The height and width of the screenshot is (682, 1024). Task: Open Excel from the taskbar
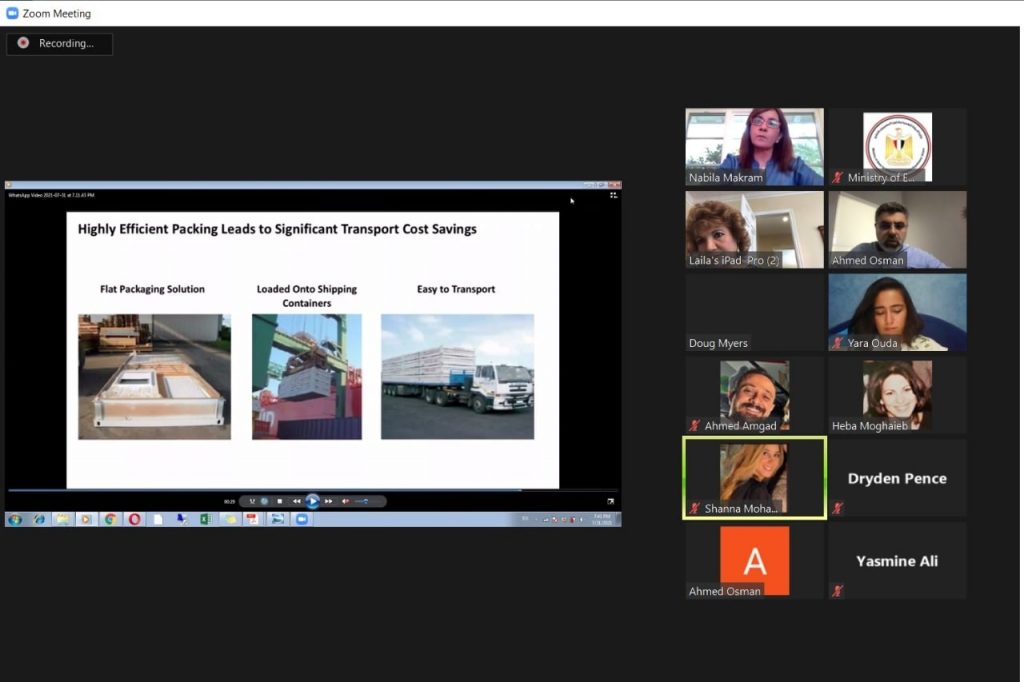(x=205, y=519)
